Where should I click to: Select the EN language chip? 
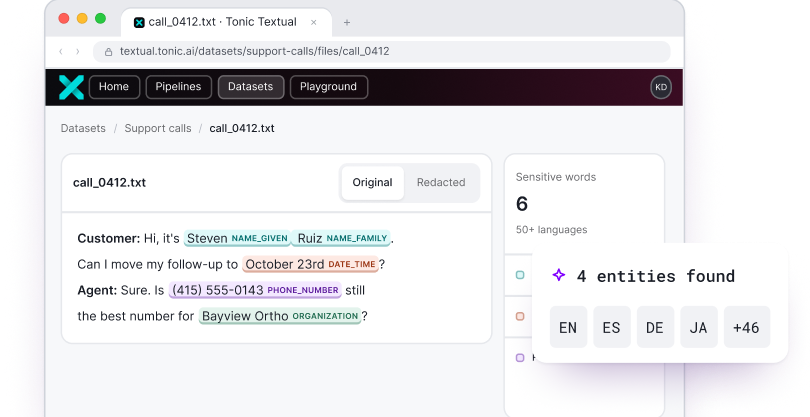point(568,327)
